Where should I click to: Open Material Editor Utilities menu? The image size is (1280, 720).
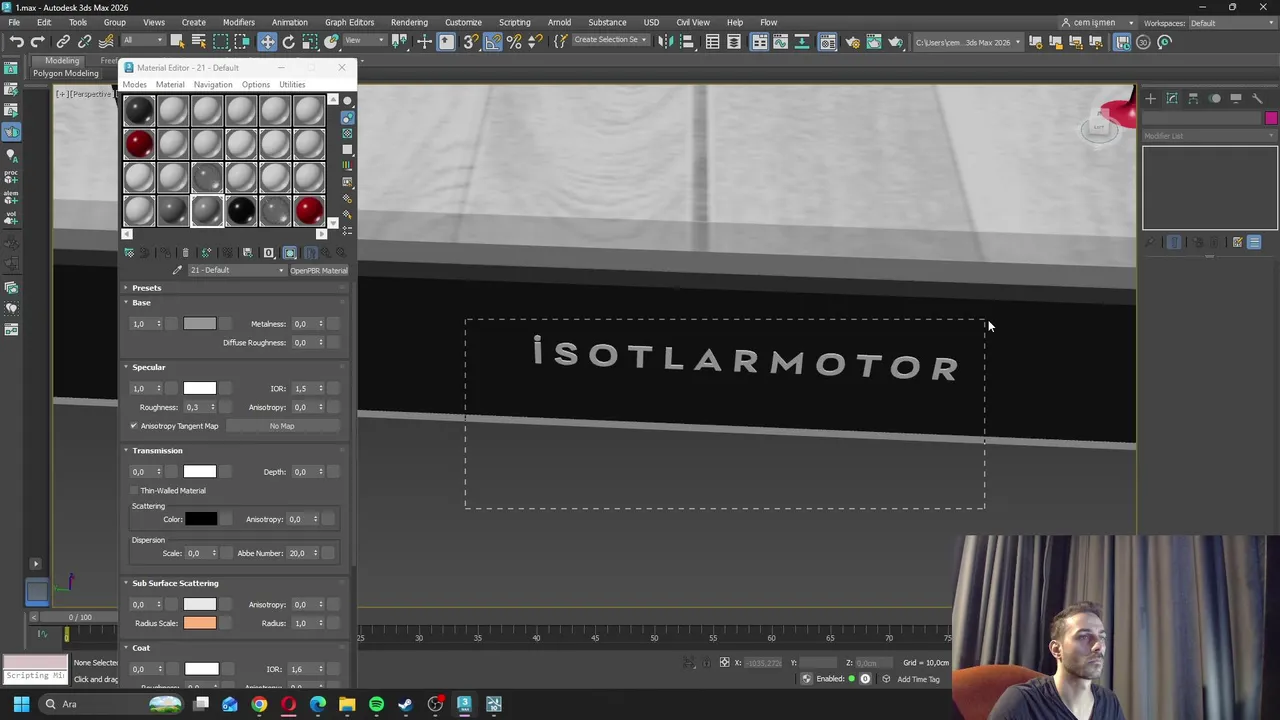click(292, 85)
